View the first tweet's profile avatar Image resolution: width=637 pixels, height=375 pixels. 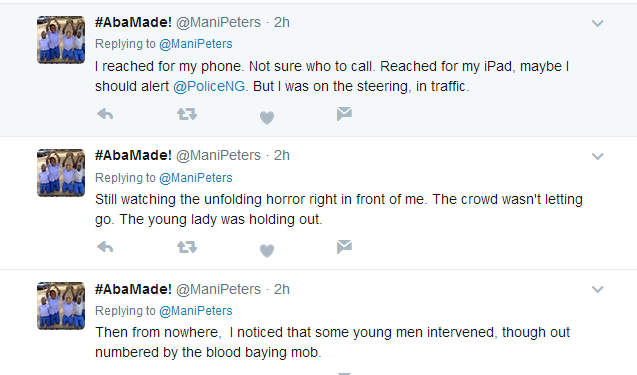coord(61,40)
